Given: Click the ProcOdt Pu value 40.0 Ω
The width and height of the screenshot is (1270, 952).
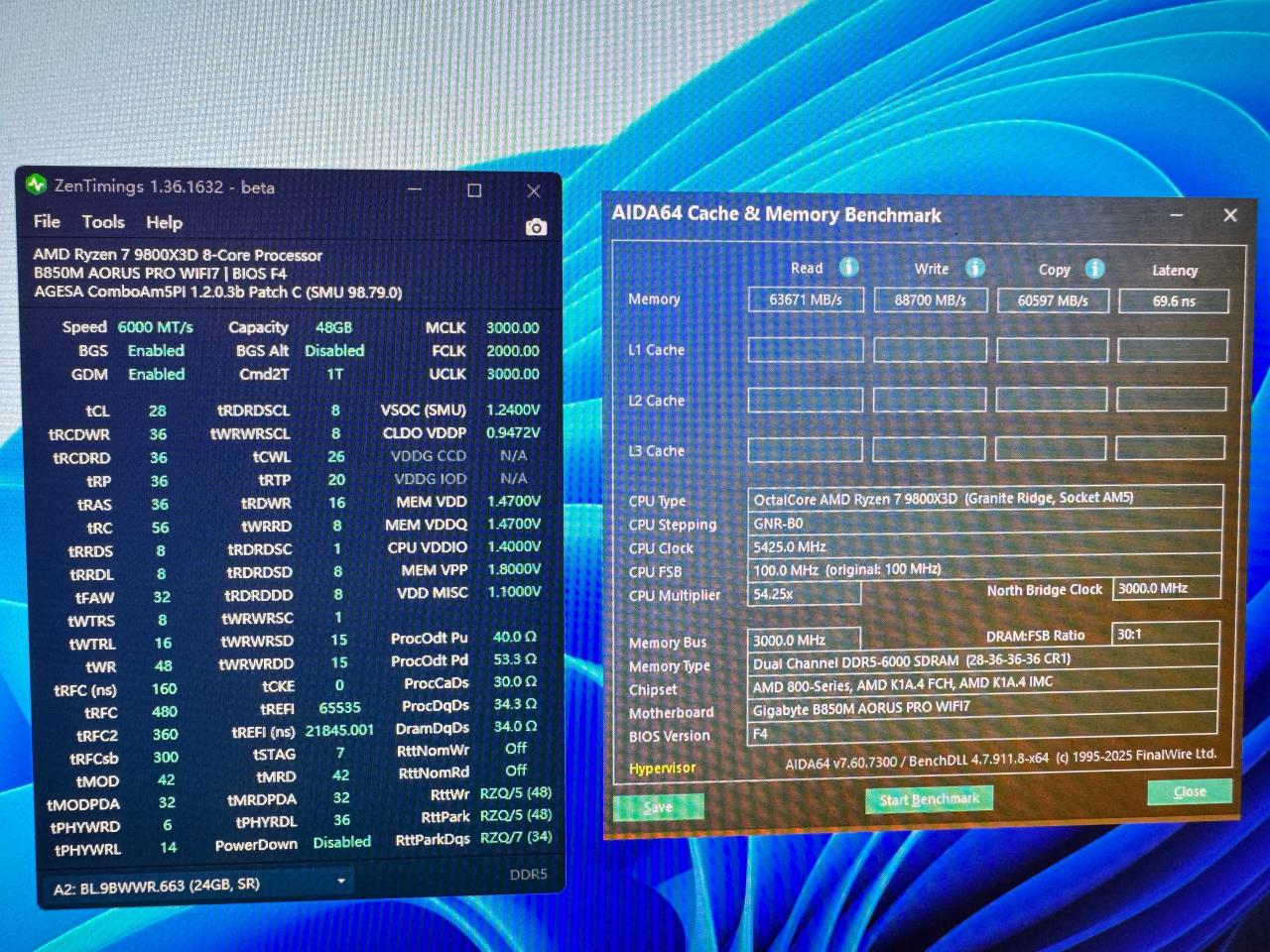Looking at the screenshot, I should (515, 637).
